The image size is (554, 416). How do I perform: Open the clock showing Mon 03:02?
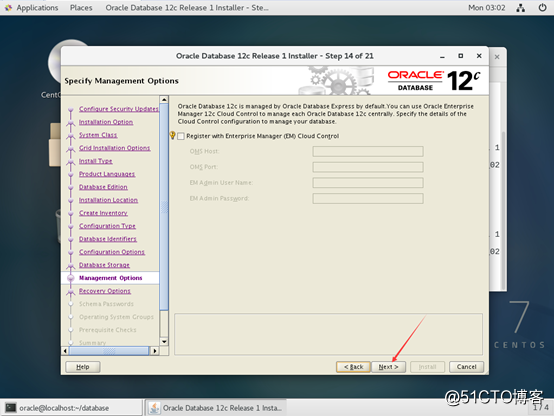pyautogui.click(x=487, y=7)
